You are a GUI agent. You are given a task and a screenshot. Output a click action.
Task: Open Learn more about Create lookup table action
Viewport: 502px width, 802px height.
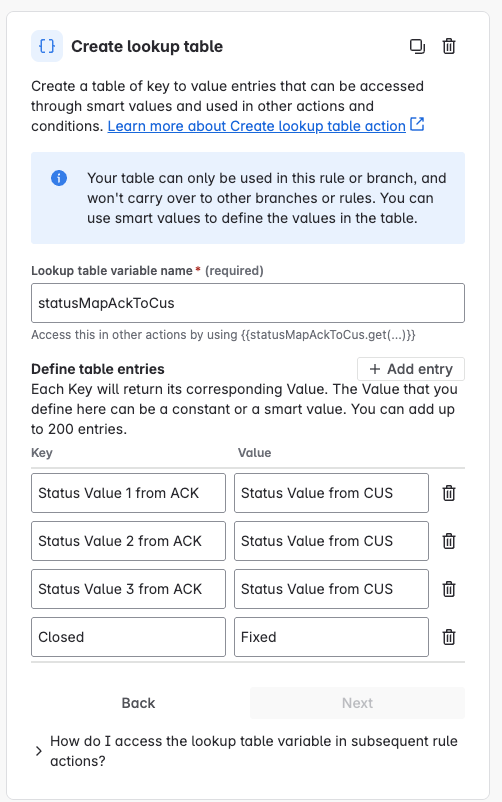point(256,126)
